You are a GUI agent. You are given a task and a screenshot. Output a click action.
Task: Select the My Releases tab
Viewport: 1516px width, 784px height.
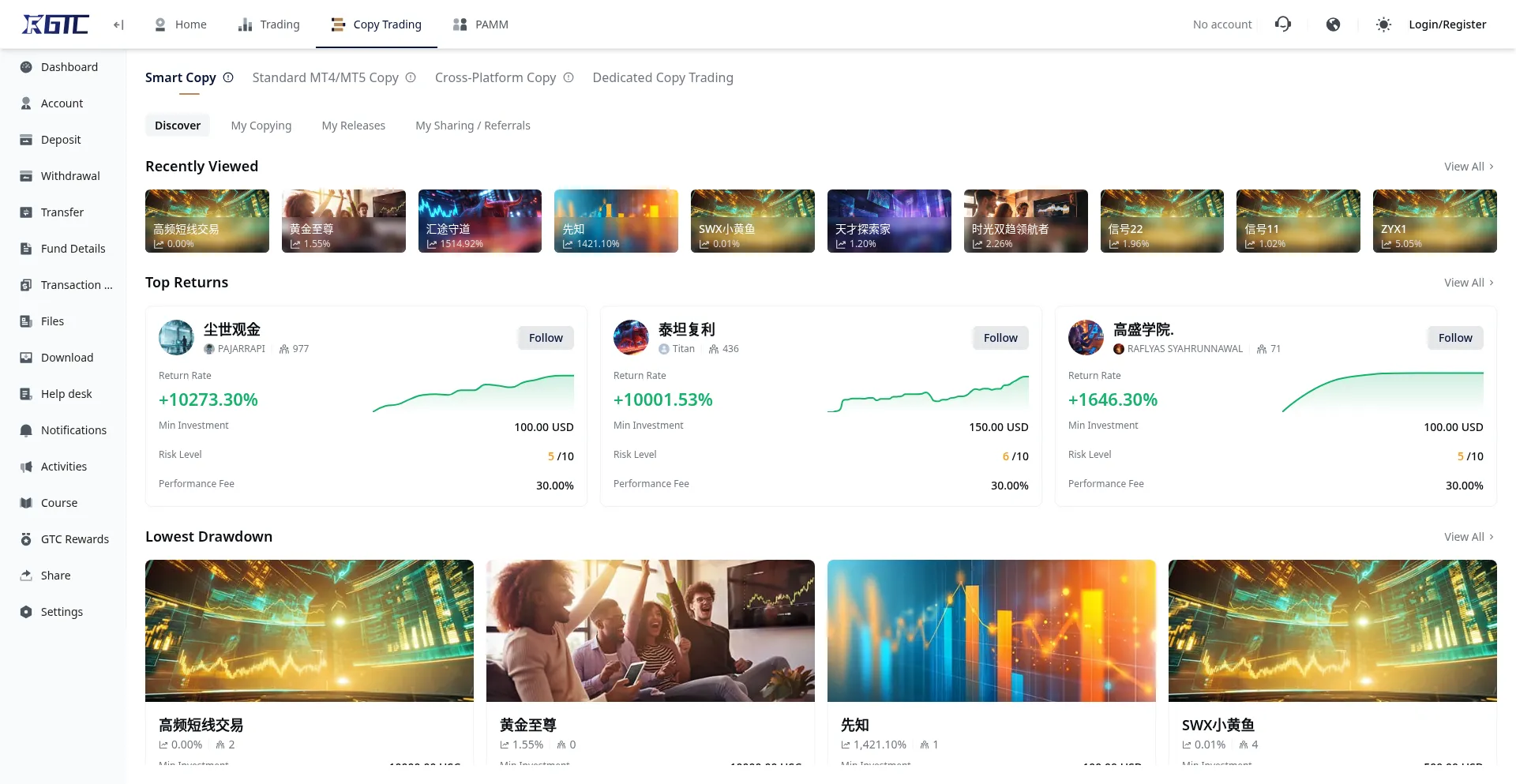tap(354, 126)
